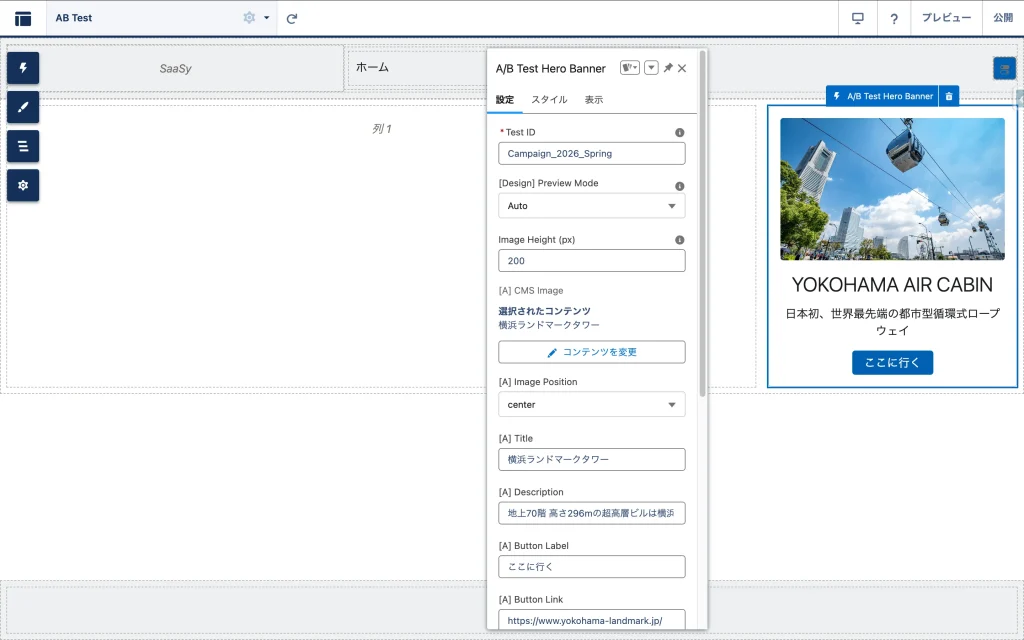
Task: Switch to the スタイル tab
Action: point(549,100)
